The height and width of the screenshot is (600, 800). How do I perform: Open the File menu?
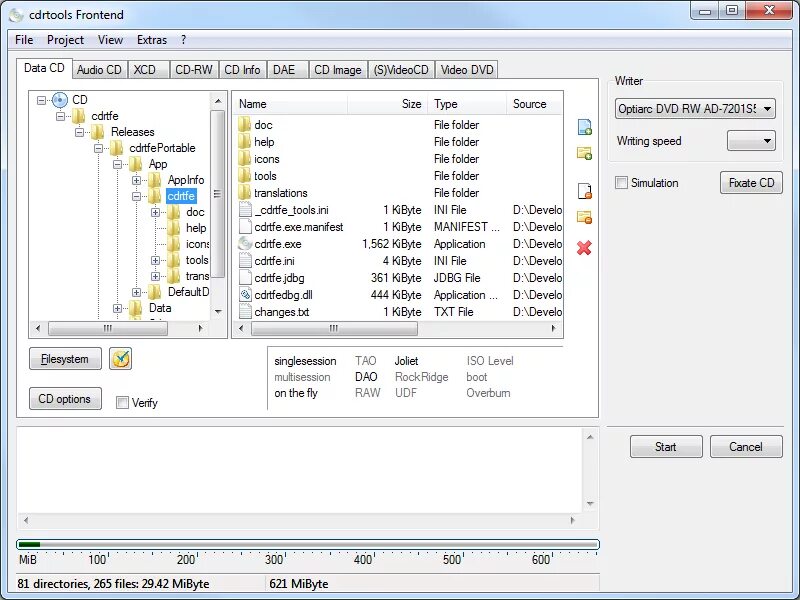24,40
